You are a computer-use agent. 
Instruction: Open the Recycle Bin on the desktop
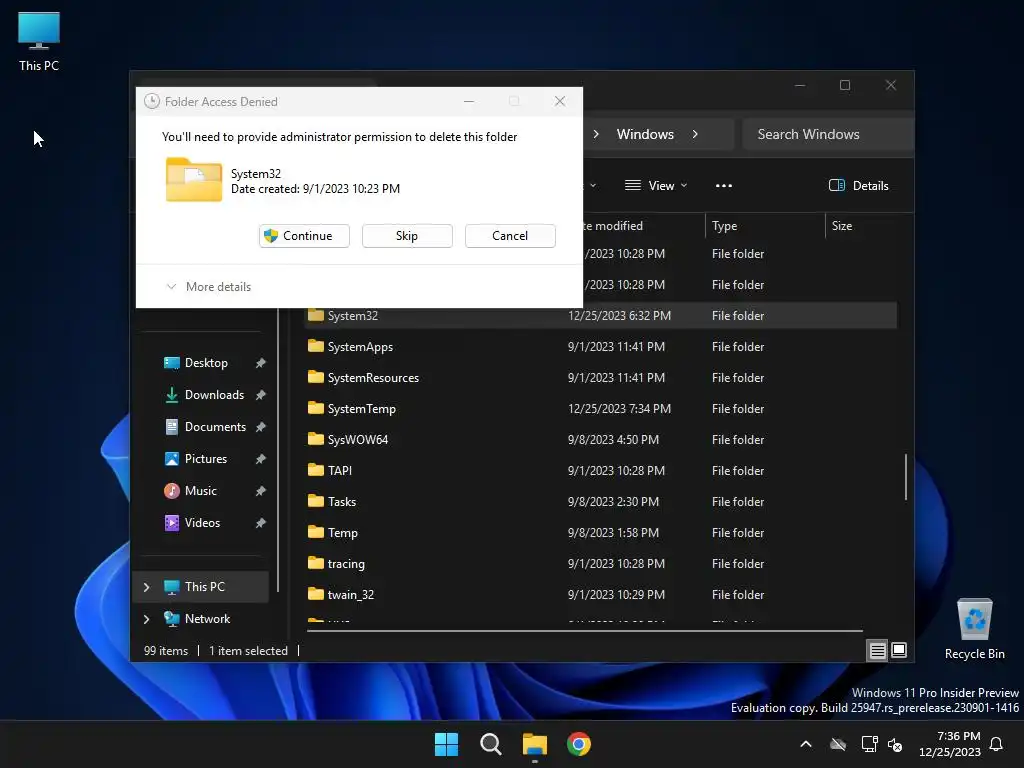(974, 629)
